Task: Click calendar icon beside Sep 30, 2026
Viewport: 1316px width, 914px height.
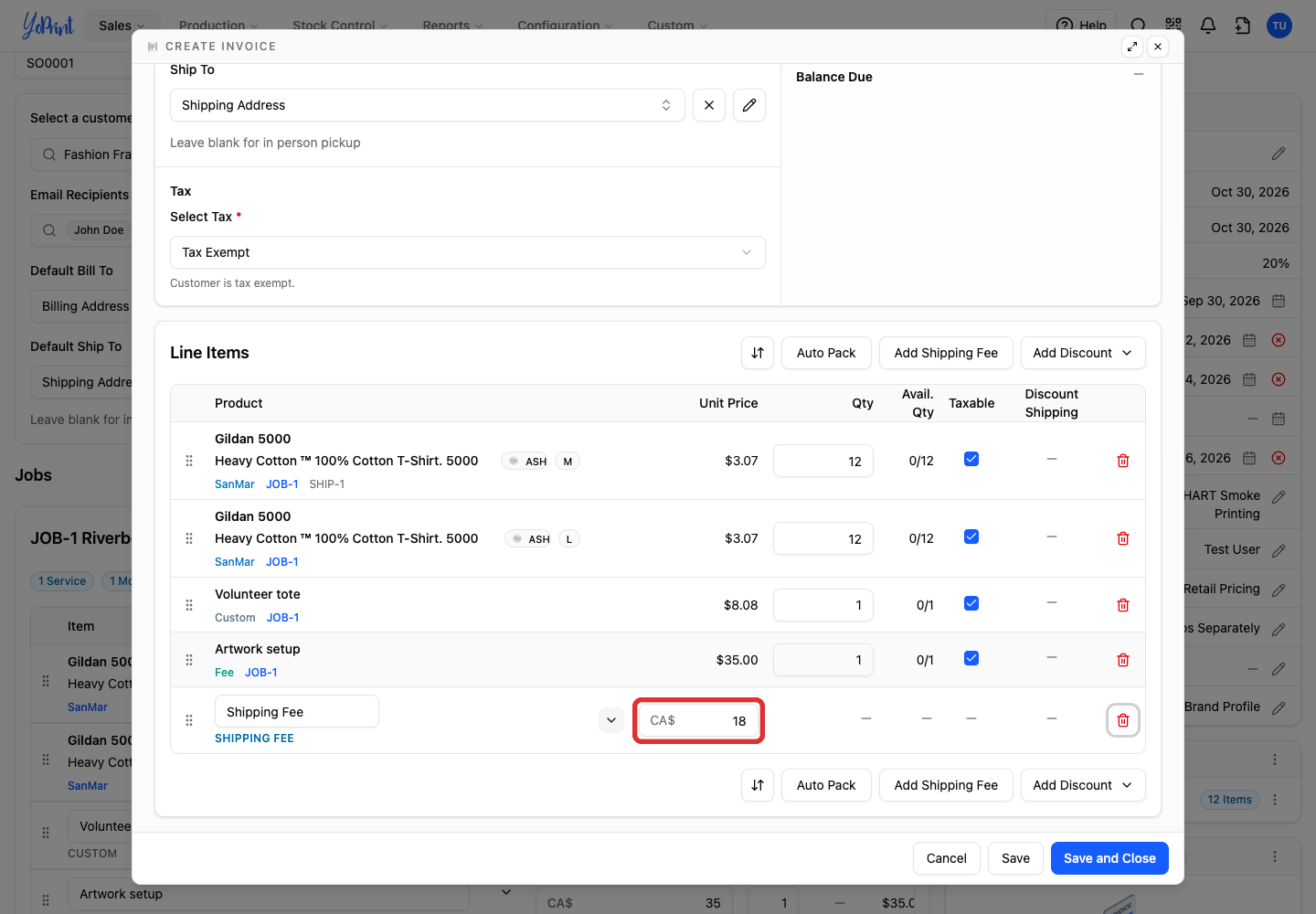Action: point(1279,301)
